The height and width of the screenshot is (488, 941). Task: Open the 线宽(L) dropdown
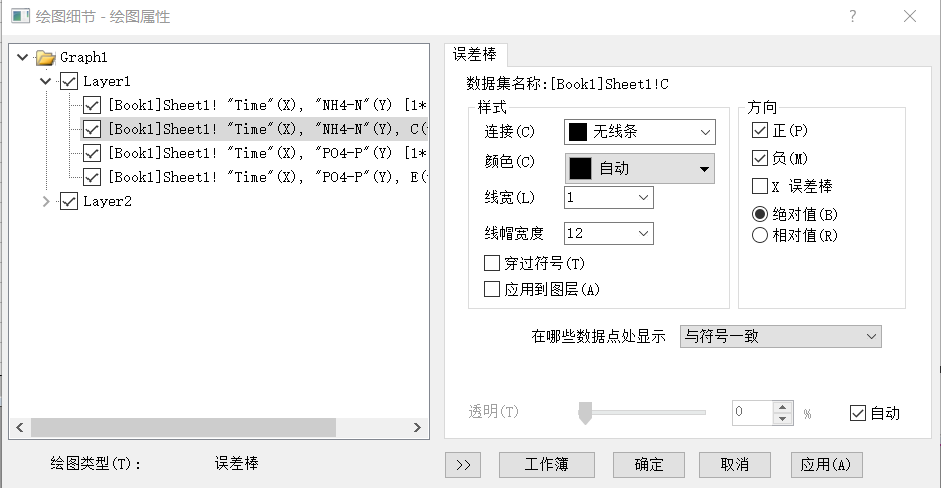tap(609, 197)
